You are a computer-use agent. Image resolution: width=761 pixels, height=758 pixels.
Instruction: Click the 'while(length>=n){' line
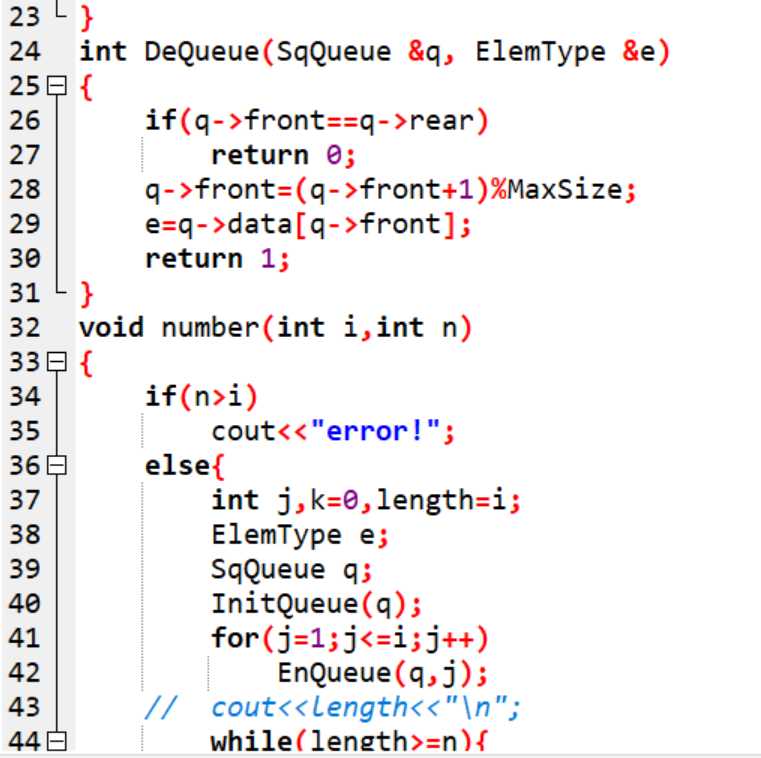coord(348,742)
